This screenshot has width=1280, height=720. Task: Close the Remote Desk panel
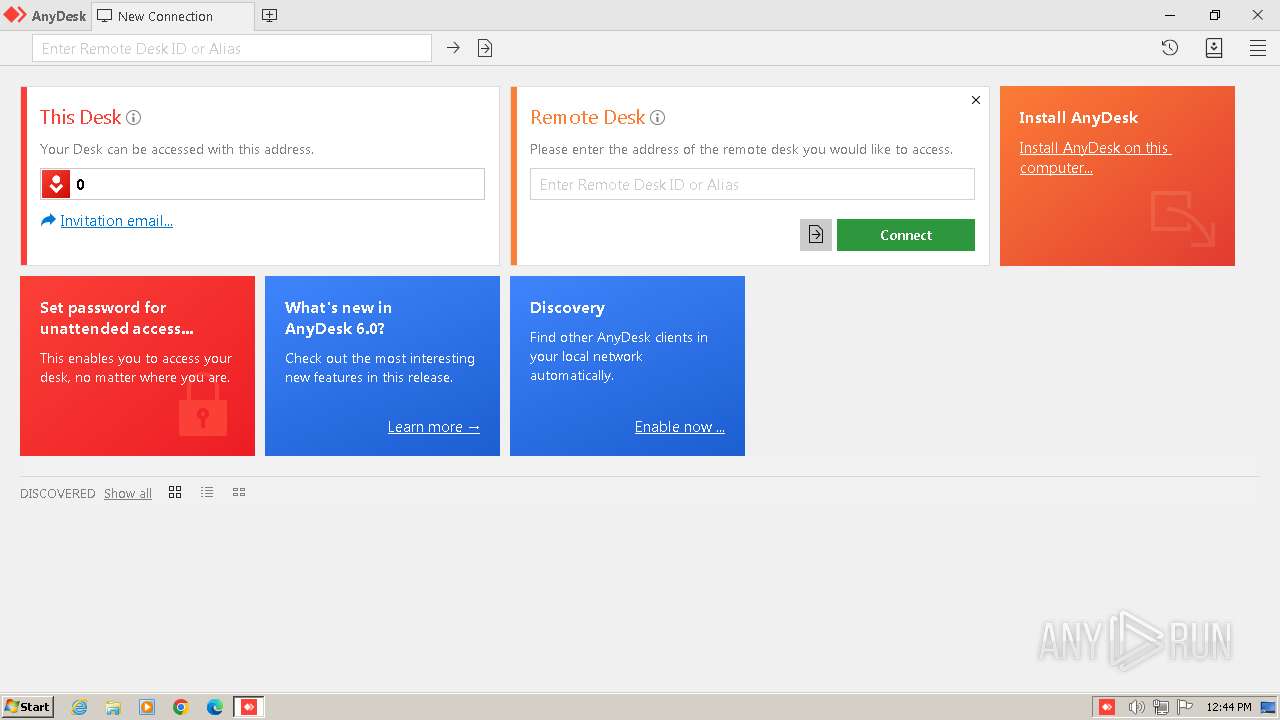(976, 100)
